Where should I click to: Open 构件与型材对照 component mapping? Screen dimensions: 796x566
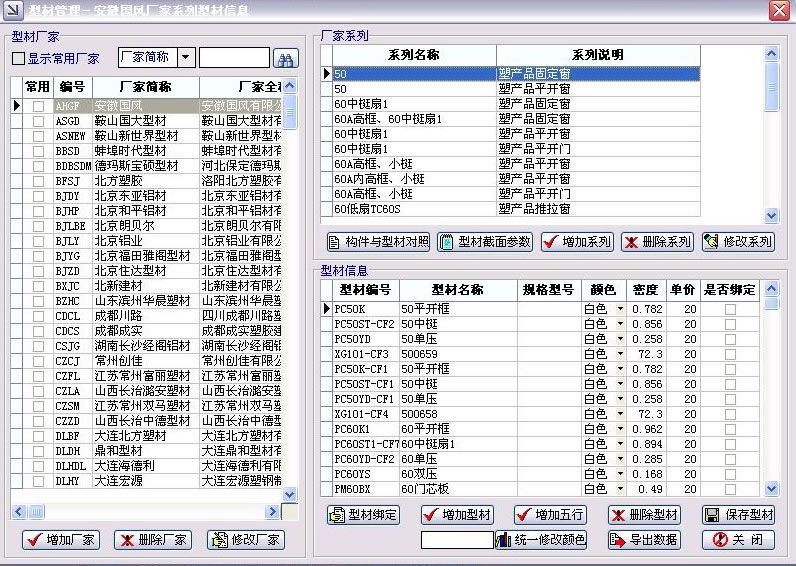click(x=379, y=242)
